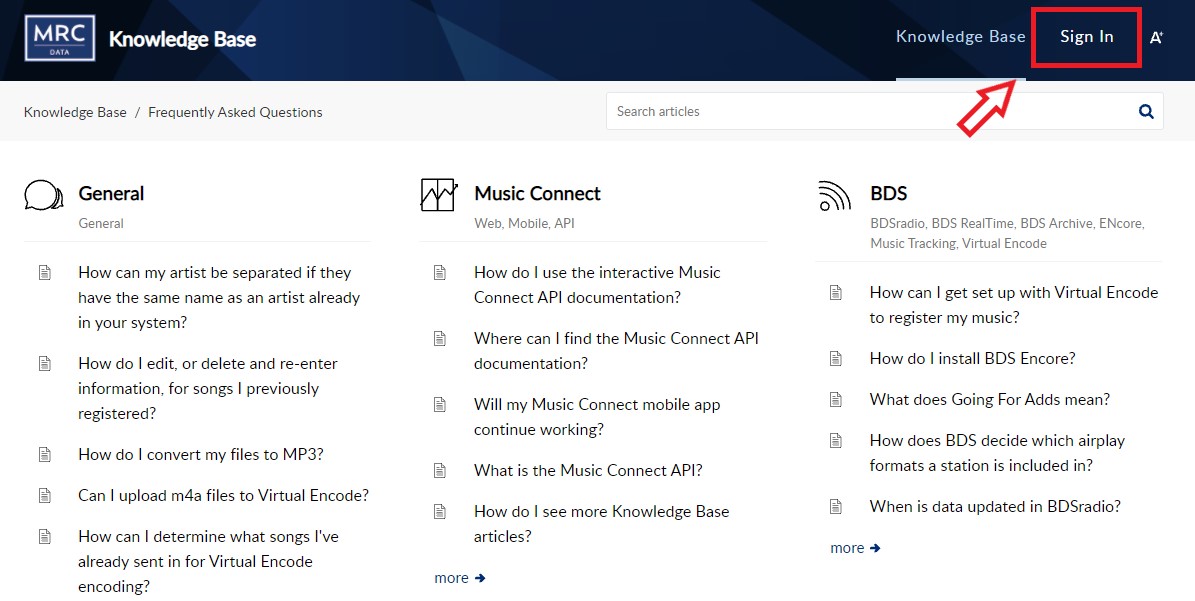The image size is (1195, 601).
Task: Click document icon beside see more Knowledge Base articles
Action: coord(440,511)
